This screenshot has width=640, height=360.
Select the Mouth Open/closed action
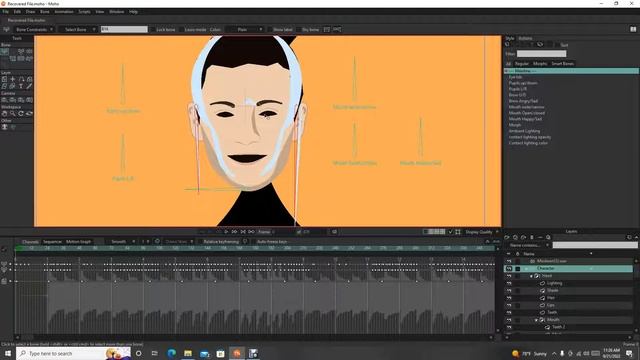(x=527, y=113)
